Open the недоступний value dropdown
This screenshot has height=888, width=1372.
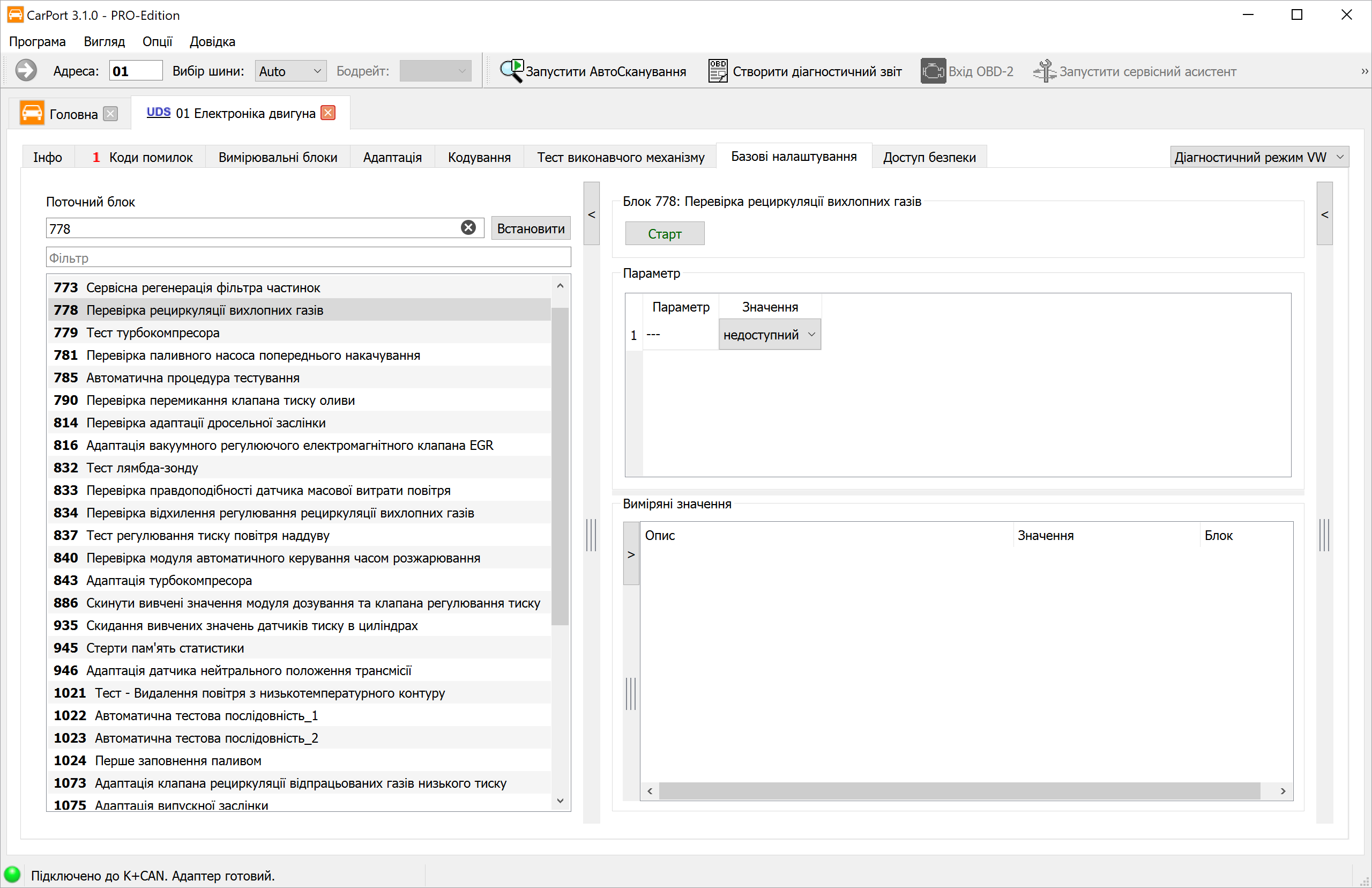tap(769, 335)
